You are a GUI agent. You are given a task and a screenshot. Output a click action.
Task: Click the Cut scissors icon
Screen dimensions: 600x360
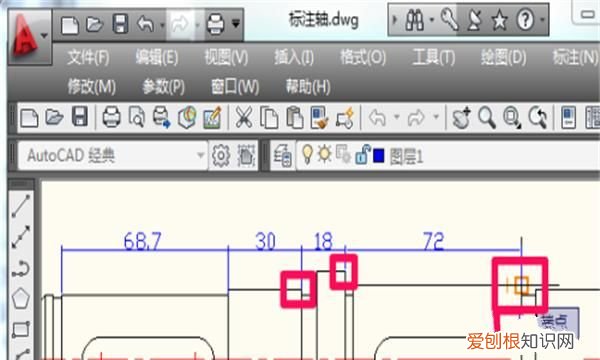[x=243, y=117]
